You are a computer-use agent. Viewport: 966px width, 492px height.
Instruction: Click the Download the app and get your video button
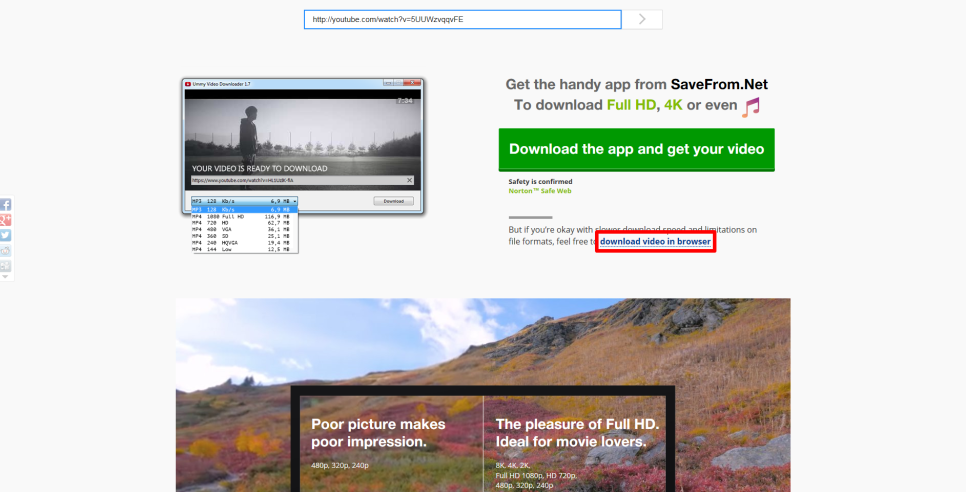(636, 150)
